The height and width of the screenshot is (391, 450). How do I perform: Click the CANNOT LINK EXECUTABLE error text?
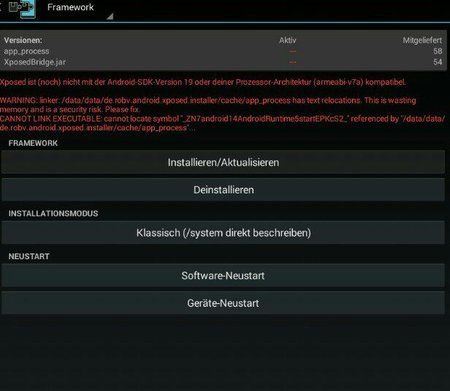tap(222, 123)
